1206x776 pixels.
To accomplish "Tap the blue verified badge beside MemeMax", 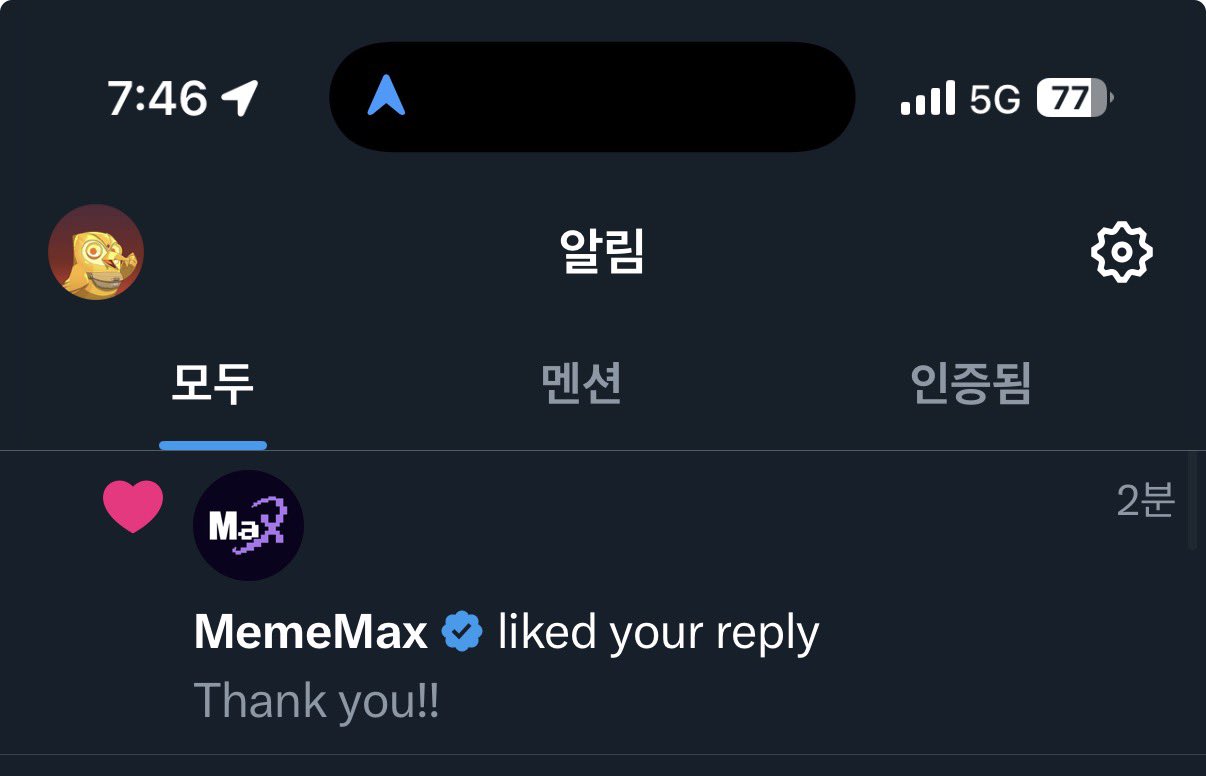I will click(x=462, y=632).
